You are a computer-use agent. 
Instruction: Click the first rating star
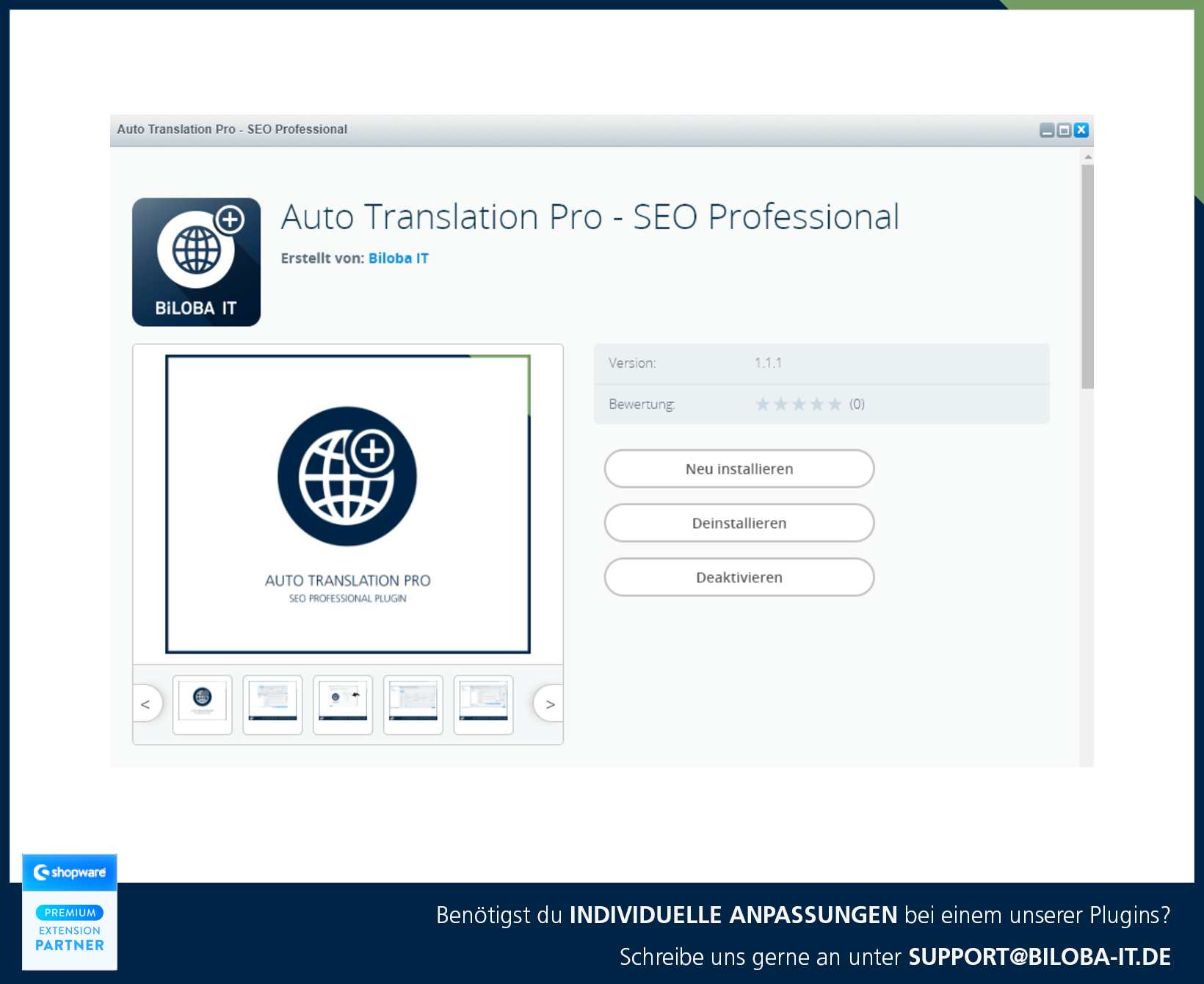point(763,404)
